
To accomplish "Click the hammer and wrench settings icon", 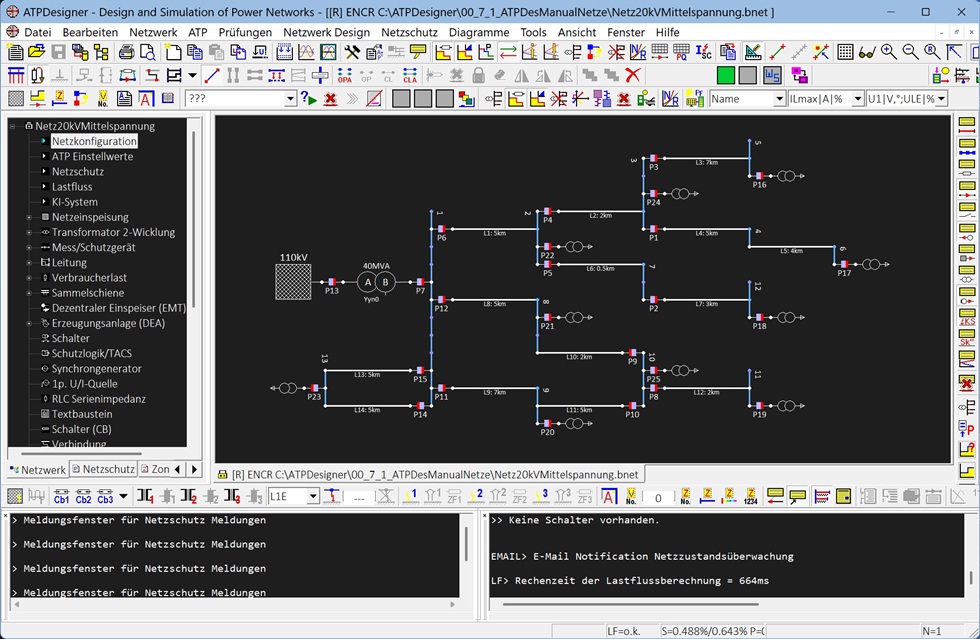I will (x=351, y=52).
